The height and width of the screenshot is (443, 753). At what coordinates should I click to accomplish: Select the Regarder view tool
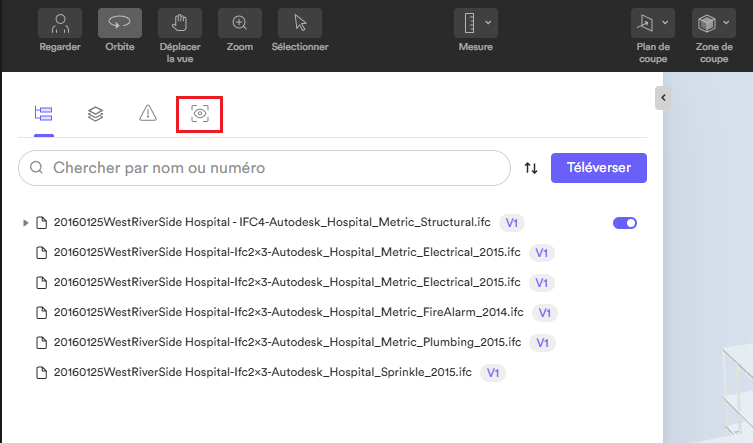tap(60, 23)
